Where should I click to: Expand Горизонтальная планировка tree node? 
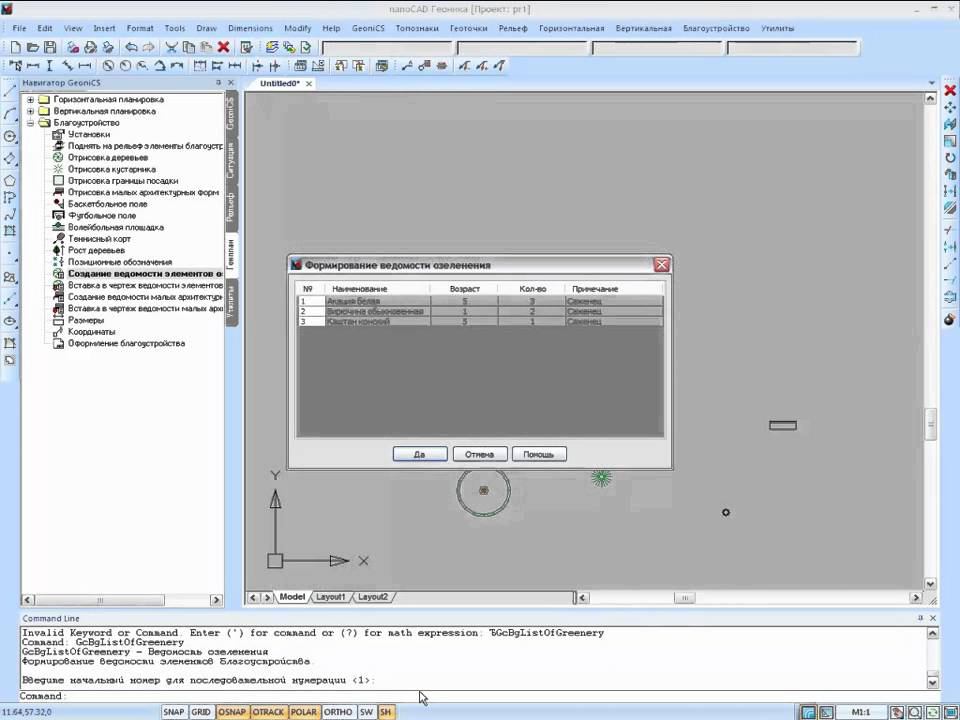pos(31,99)
